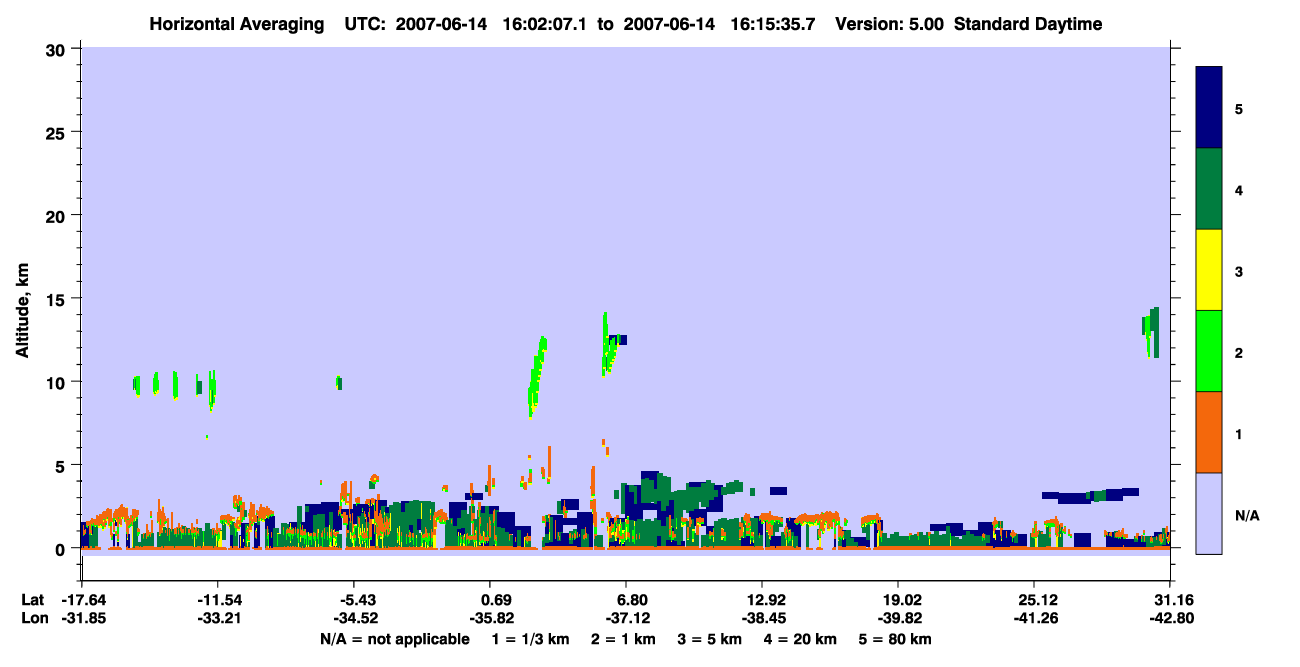Viewport: 1300px width, 667px height.
Task: Click the "3 = 5 km" legend note
Action: click(709, 639)
